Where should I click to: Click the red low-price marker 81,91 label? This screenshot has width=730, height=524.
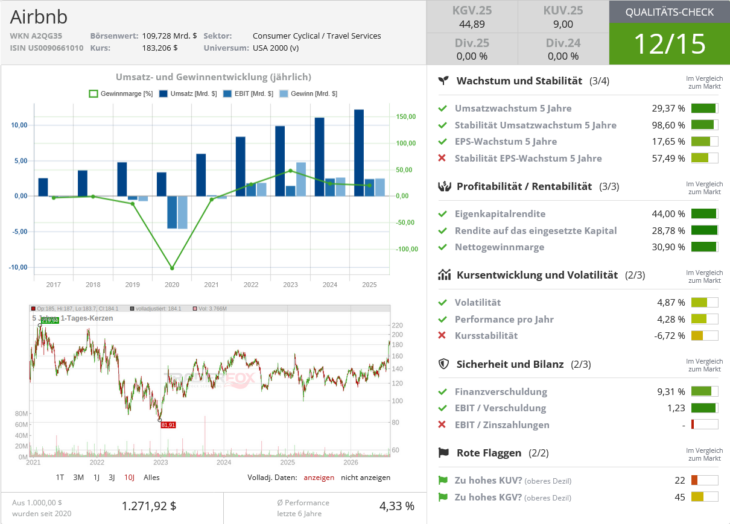[168, 425]
